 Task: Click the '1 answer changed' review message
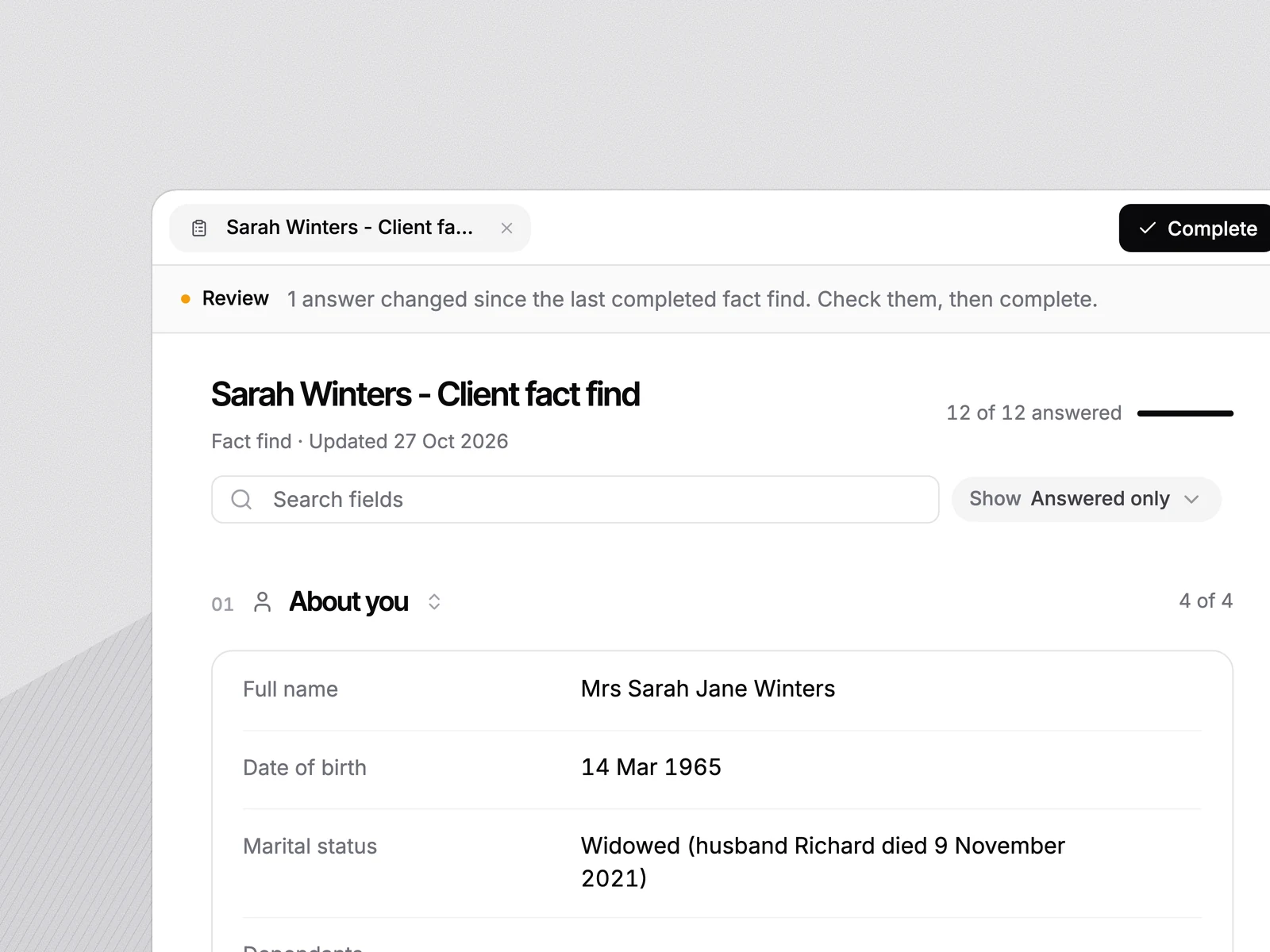tap(692, 299)
